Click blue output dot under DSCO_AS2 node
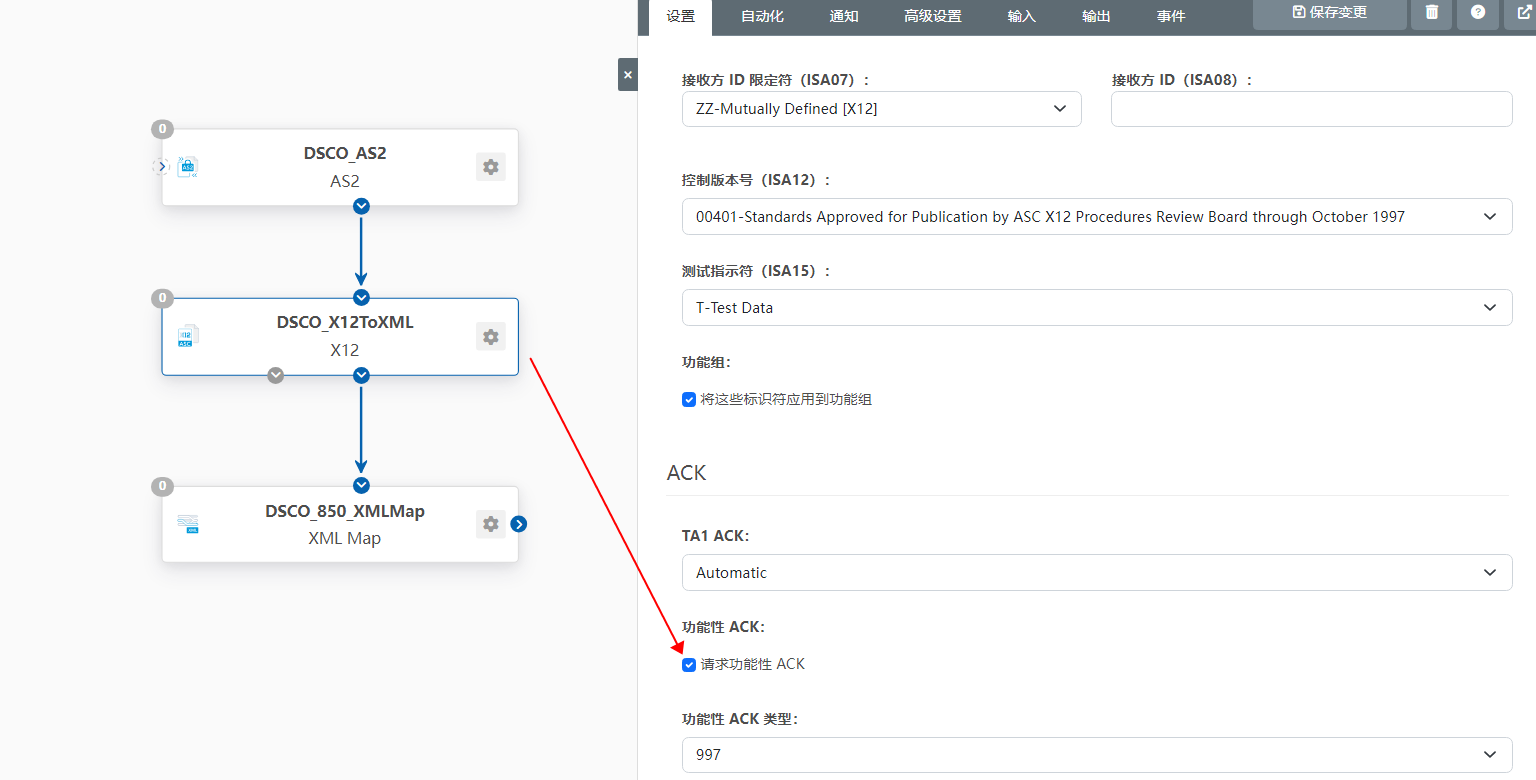Screen dimensions: 1536x780 pyautogui.click(x=362, y=206)
